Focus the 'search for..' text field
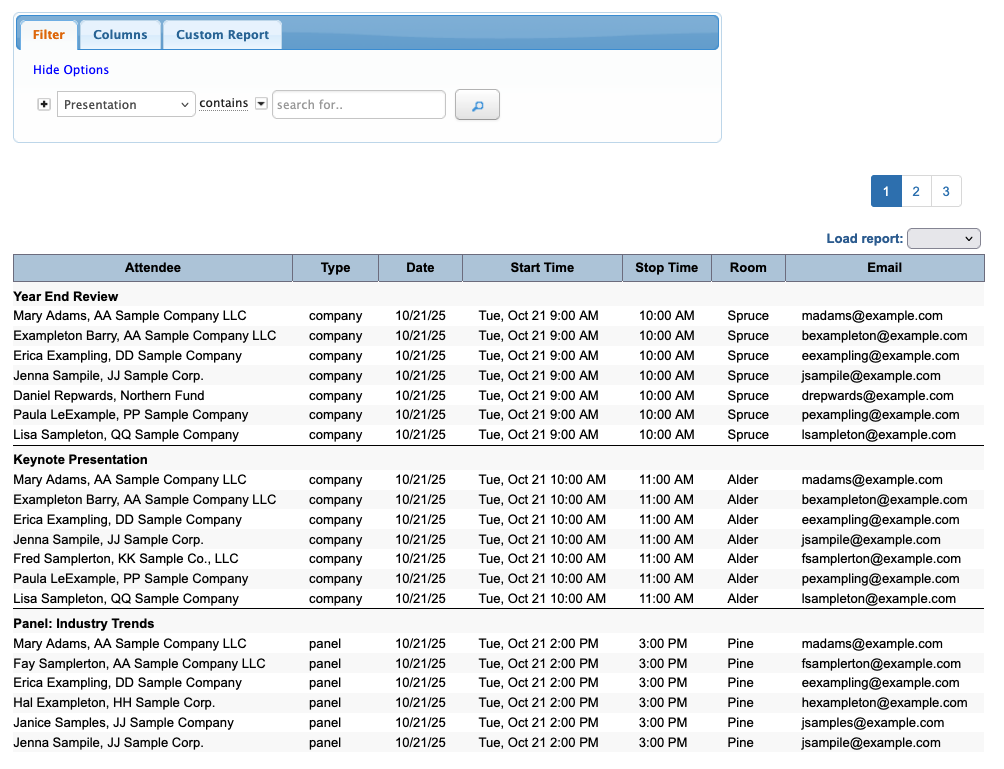The height and width of the screenshot is (769, 1004). (x=358, y=105)
